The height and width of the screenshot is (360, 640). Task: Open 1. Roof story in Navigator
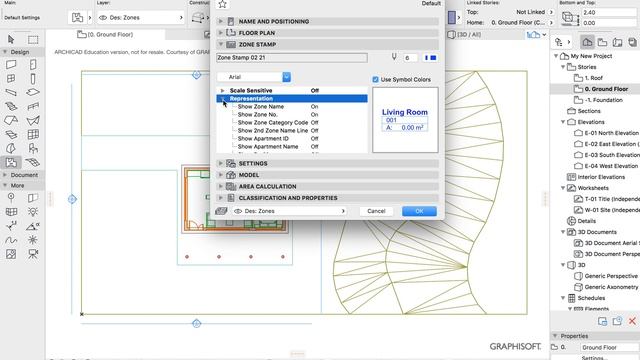pos(593,78)
